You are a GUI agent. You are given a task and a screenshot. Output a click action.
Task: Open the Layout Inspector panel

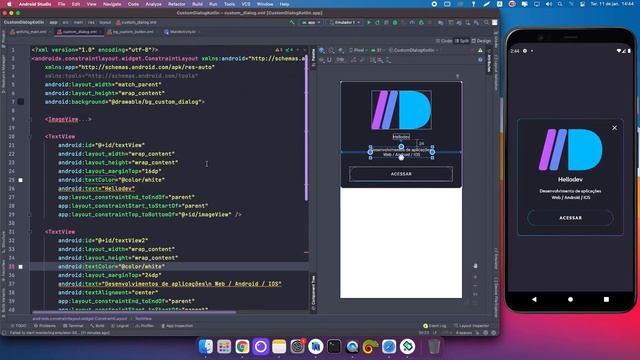(x=471, y=326)
